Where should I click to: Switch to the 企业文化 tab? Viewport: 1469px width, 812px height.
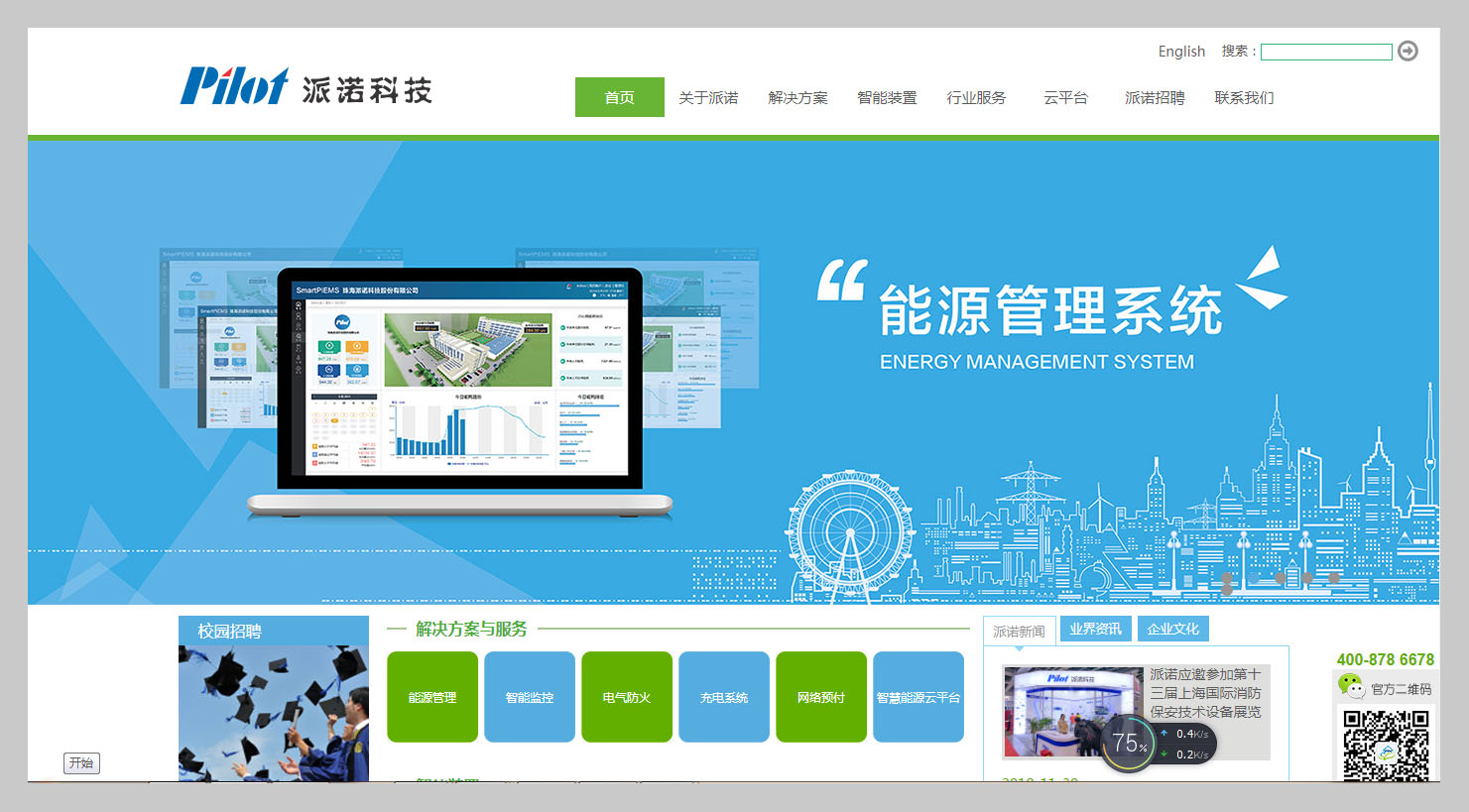1173,629
